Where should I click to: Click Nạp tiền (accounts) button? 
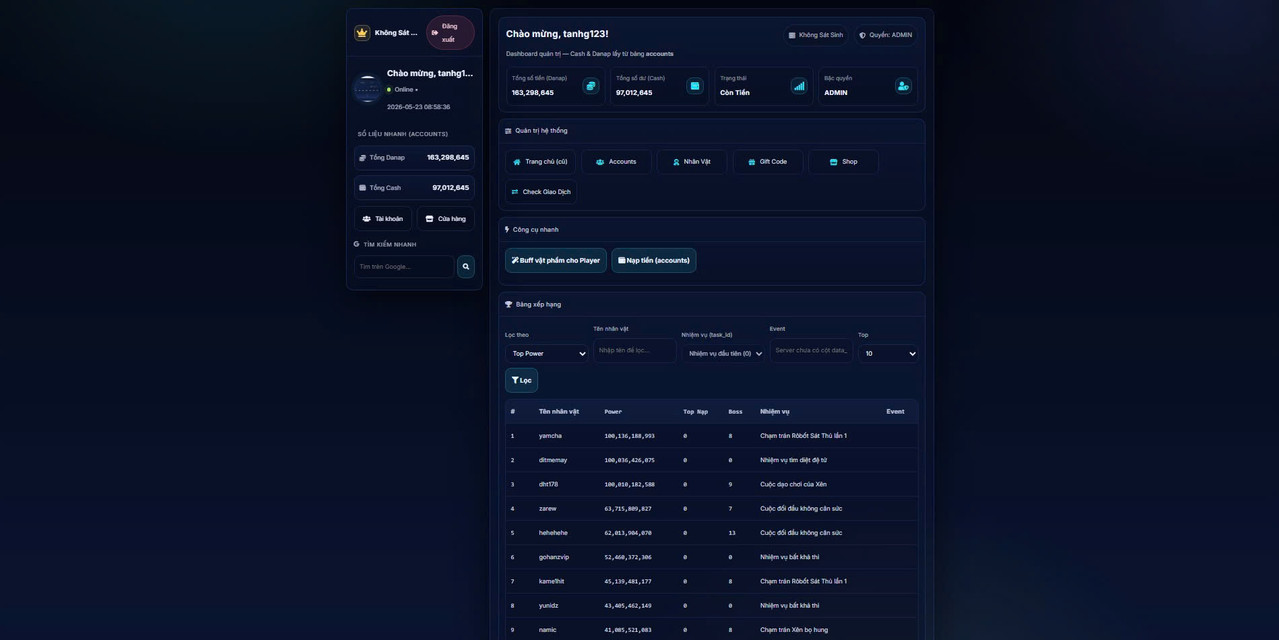(x=654, y=260)
